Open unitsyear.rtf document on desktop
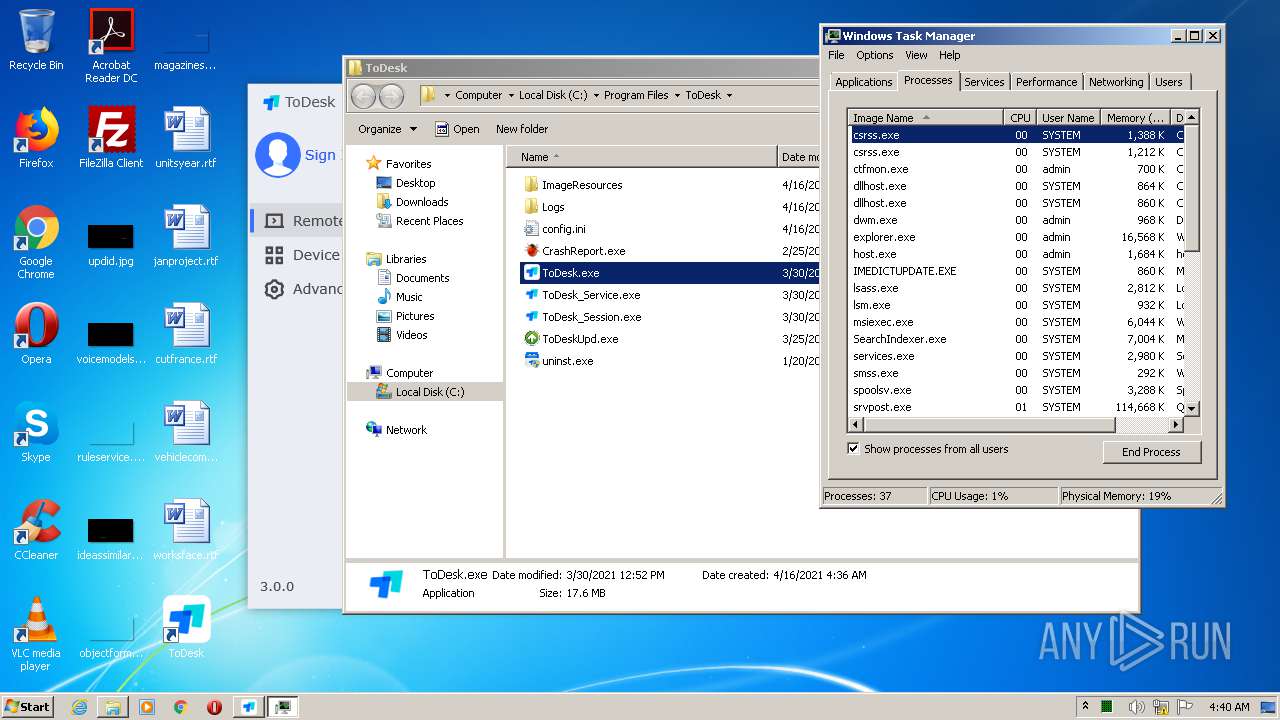1280x720 pixels. pos(186,138)
